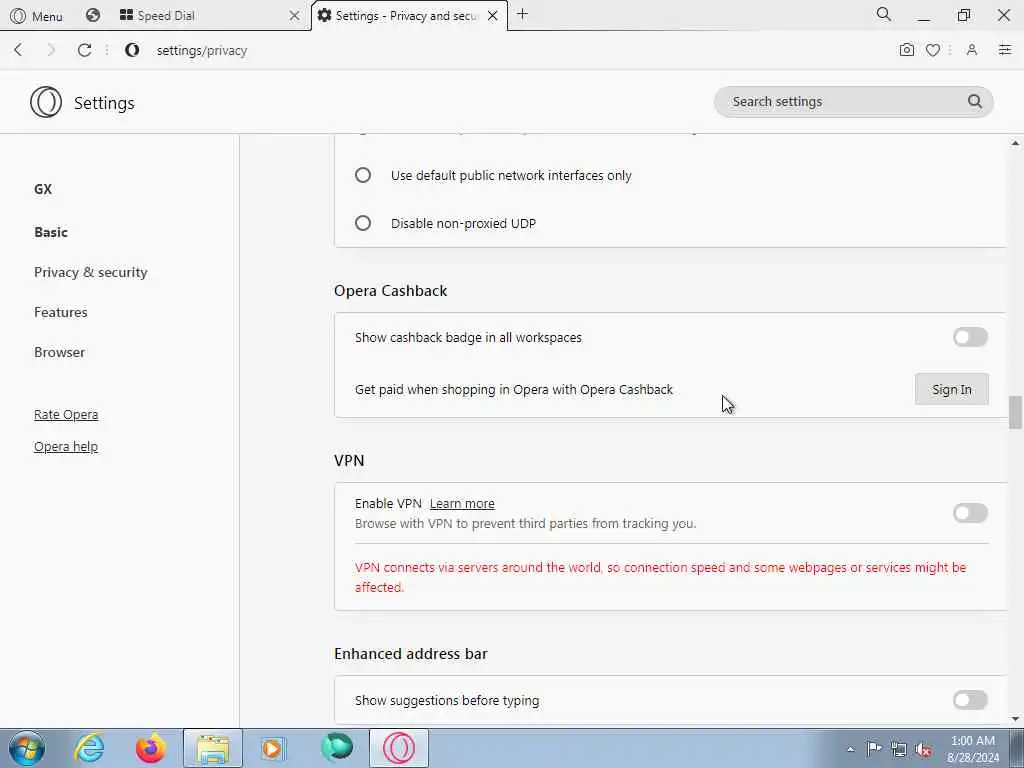Screen dimensions: 1024x768
Task: Click the Action Center flag icon
Action: [x=874, y=749]
